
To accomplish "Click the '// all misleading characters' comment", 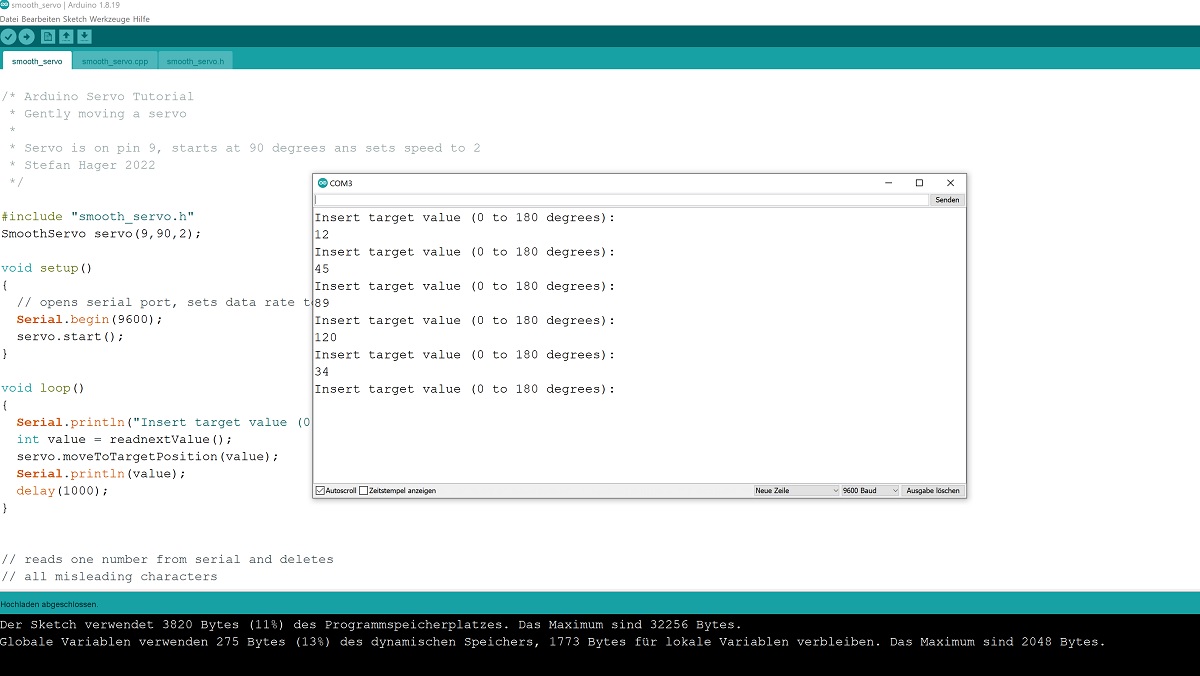I will tap(109, 577).
